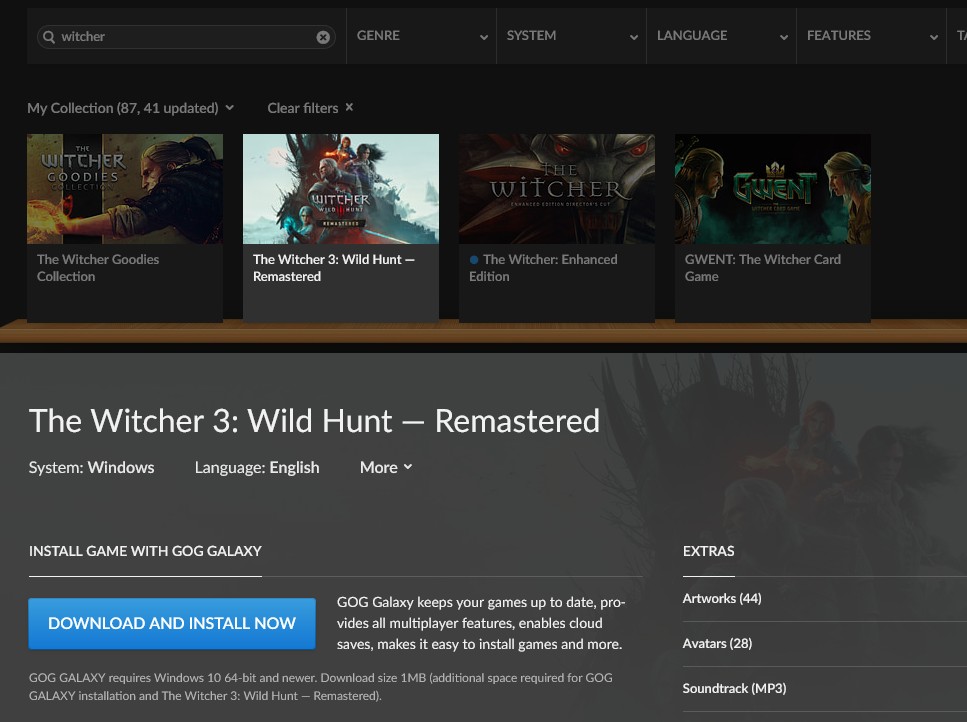Change the Language: English selection

(x=257, y=467)
